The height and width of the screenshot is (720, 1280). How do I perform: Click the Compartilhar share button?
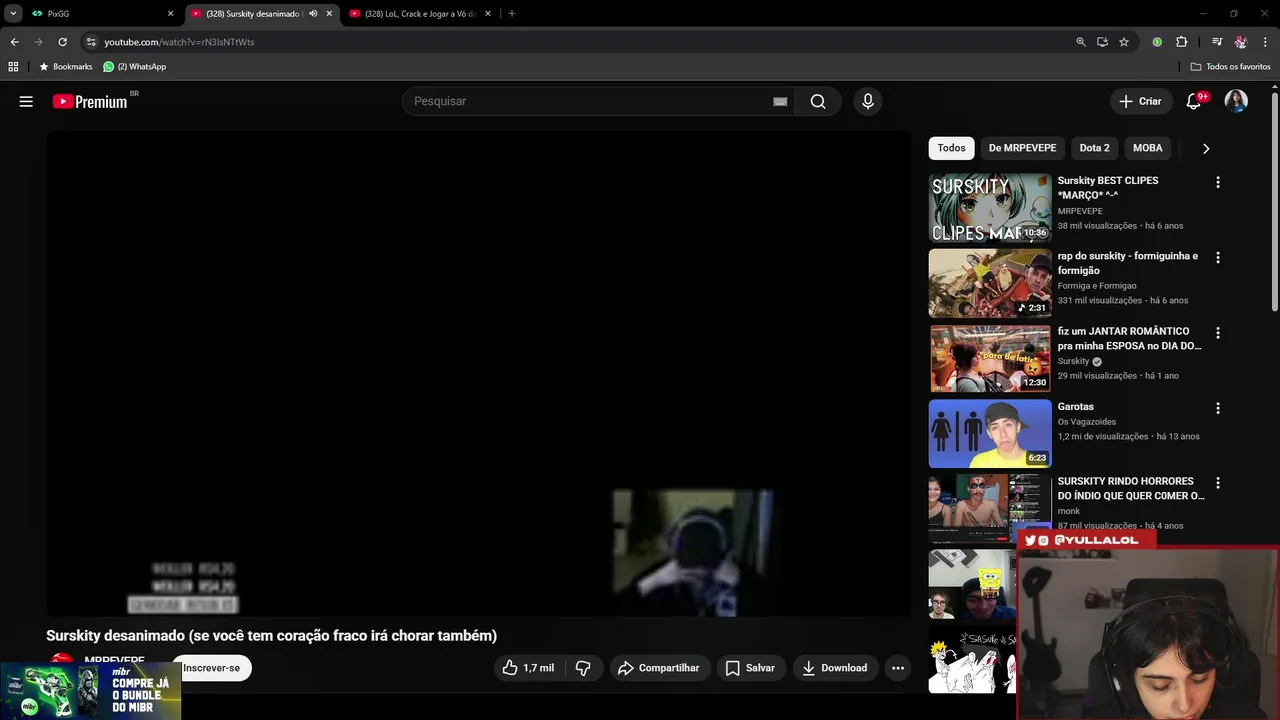coord(658,668)
